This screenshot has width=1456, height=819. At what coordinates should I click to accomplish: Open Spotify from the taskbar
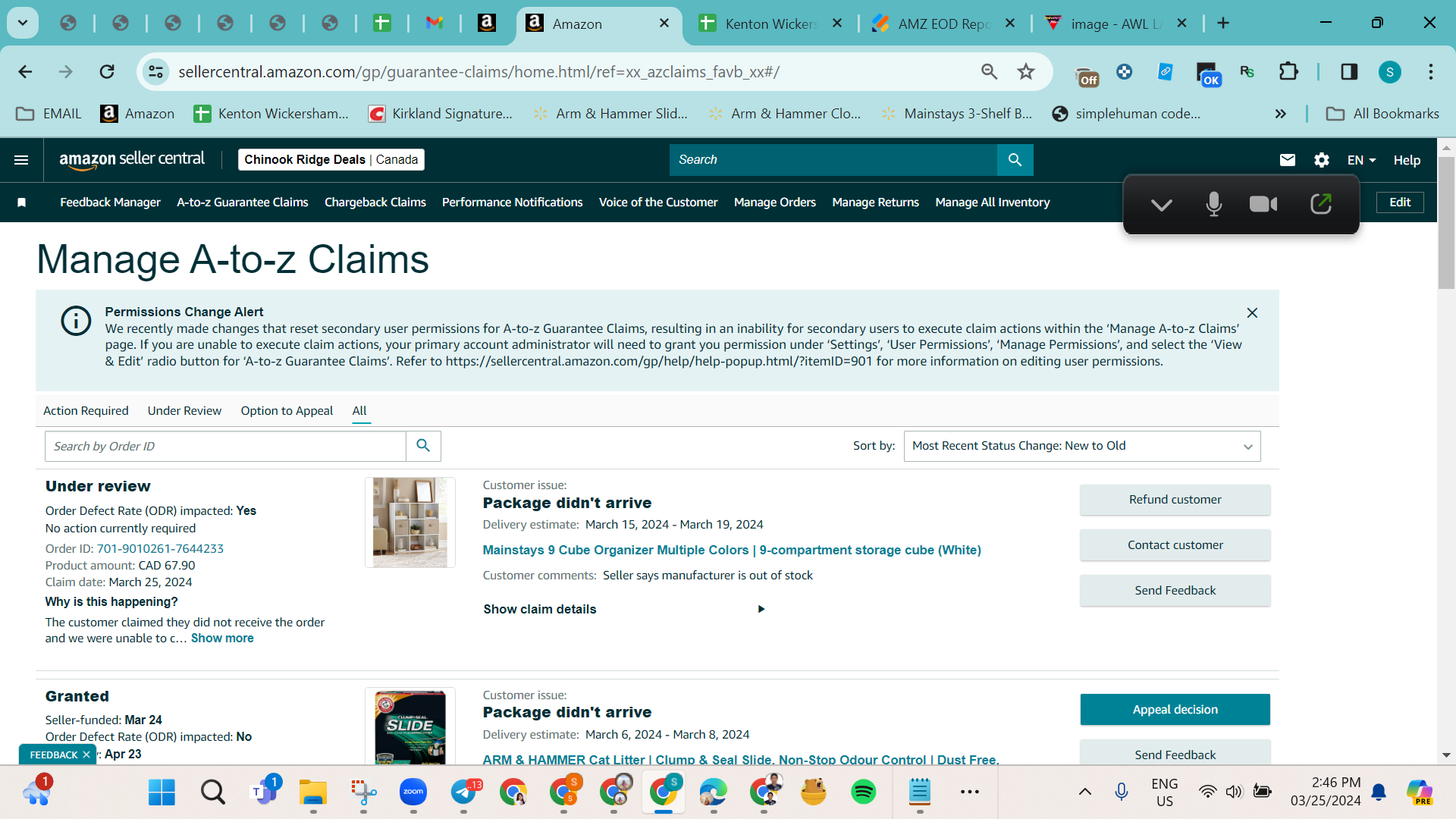tap(863, 792)
